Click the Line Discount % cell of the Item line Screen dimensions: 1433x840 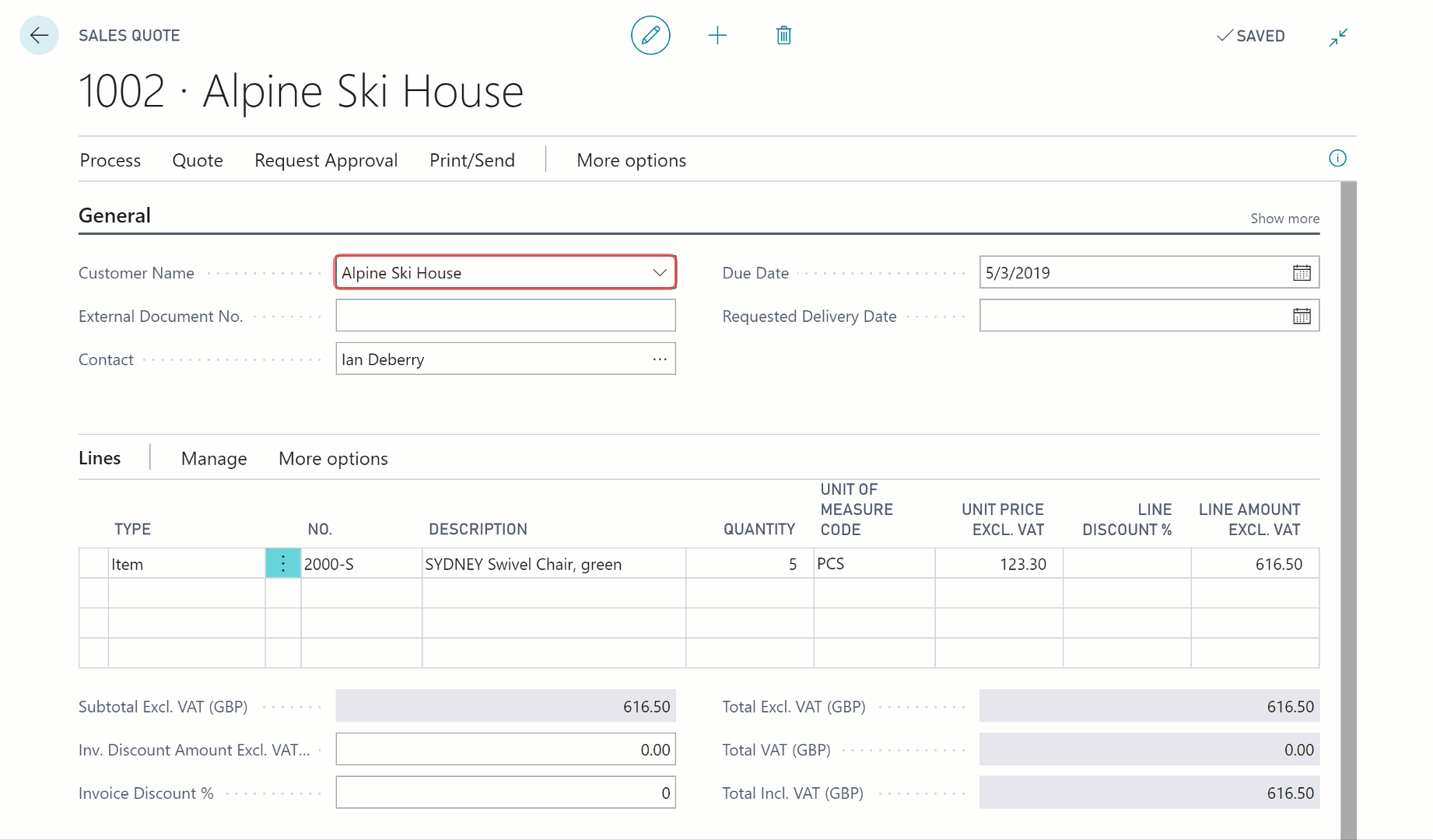pos(1127,564)
